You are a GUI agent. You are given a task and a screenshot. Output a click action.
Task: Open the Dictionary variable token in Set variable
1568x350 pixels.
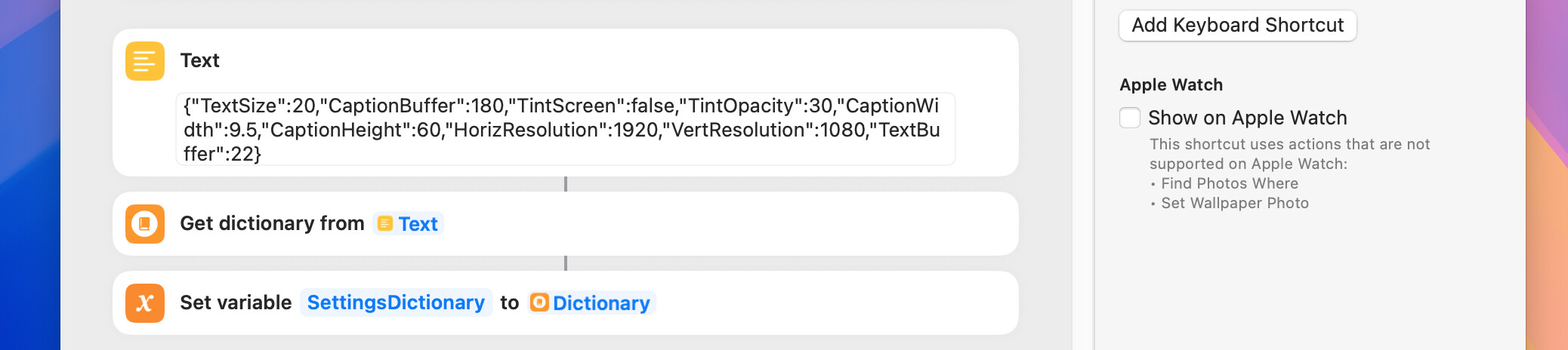pos(591,303)
